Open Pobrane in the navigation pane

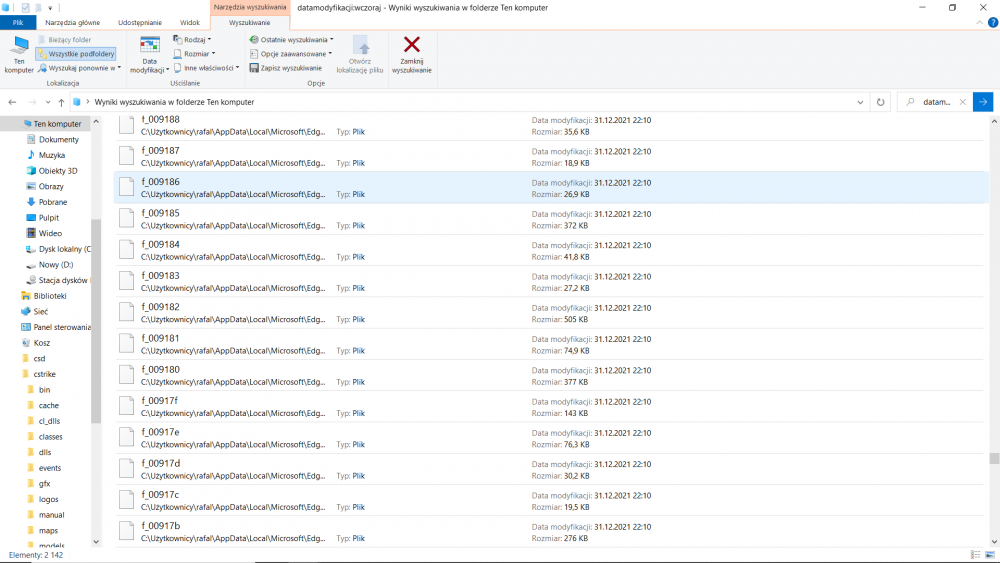(x=52, y=202)
